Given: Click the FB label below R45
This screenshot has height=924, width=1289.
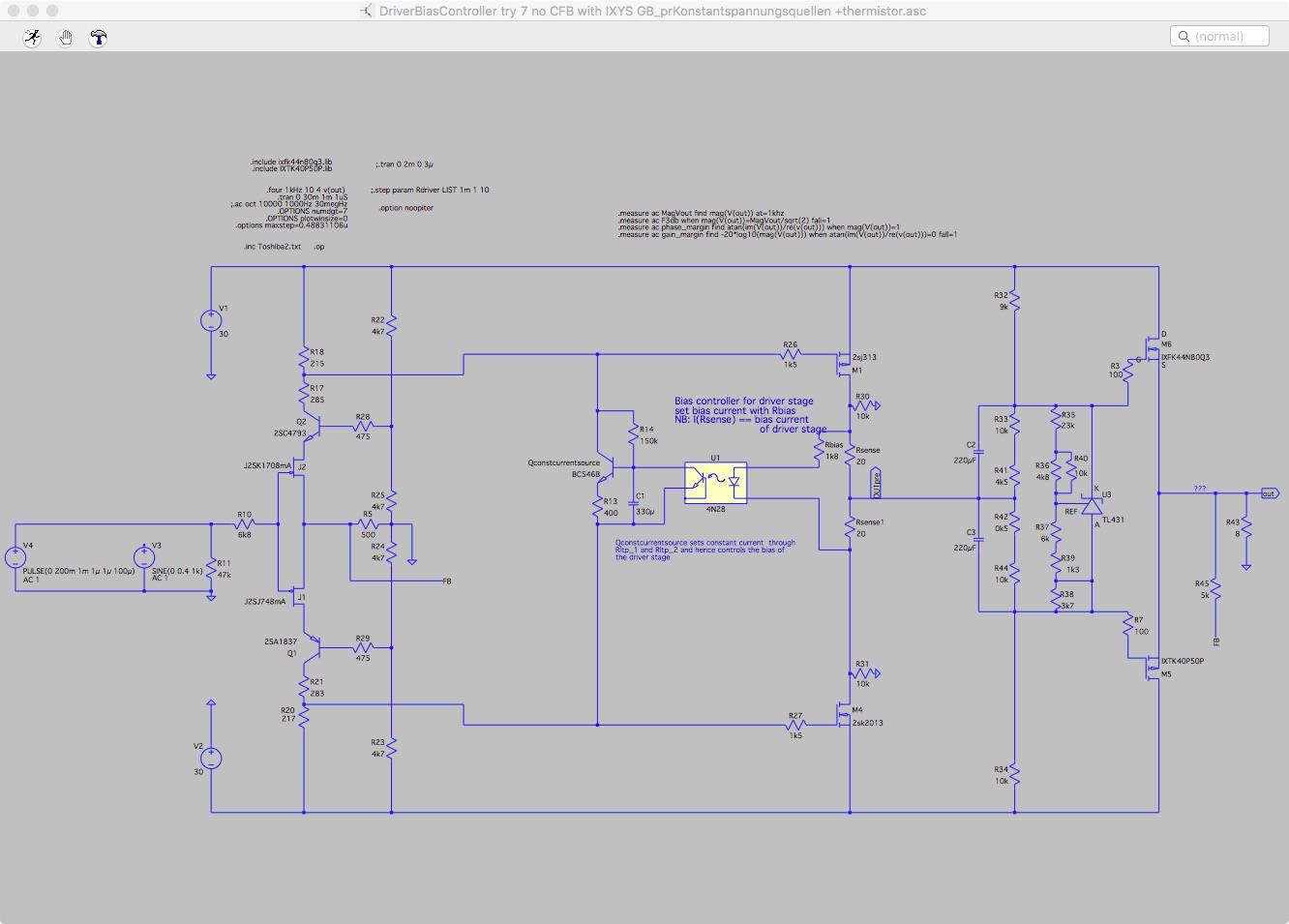Looking at the screenshot, I should click(x=1216, y=641).
